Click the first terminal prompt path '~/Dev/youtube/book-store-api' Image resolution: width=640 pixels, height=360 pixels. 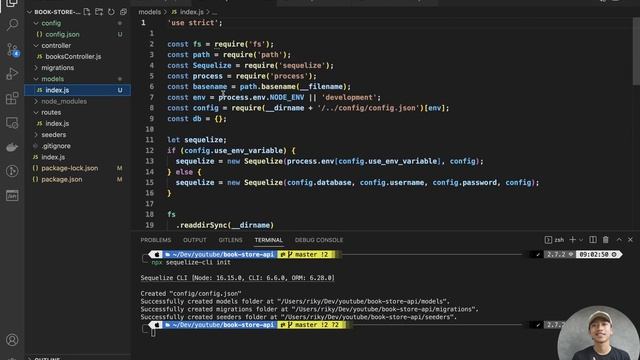pyautogui.click(x=222, y=254)
